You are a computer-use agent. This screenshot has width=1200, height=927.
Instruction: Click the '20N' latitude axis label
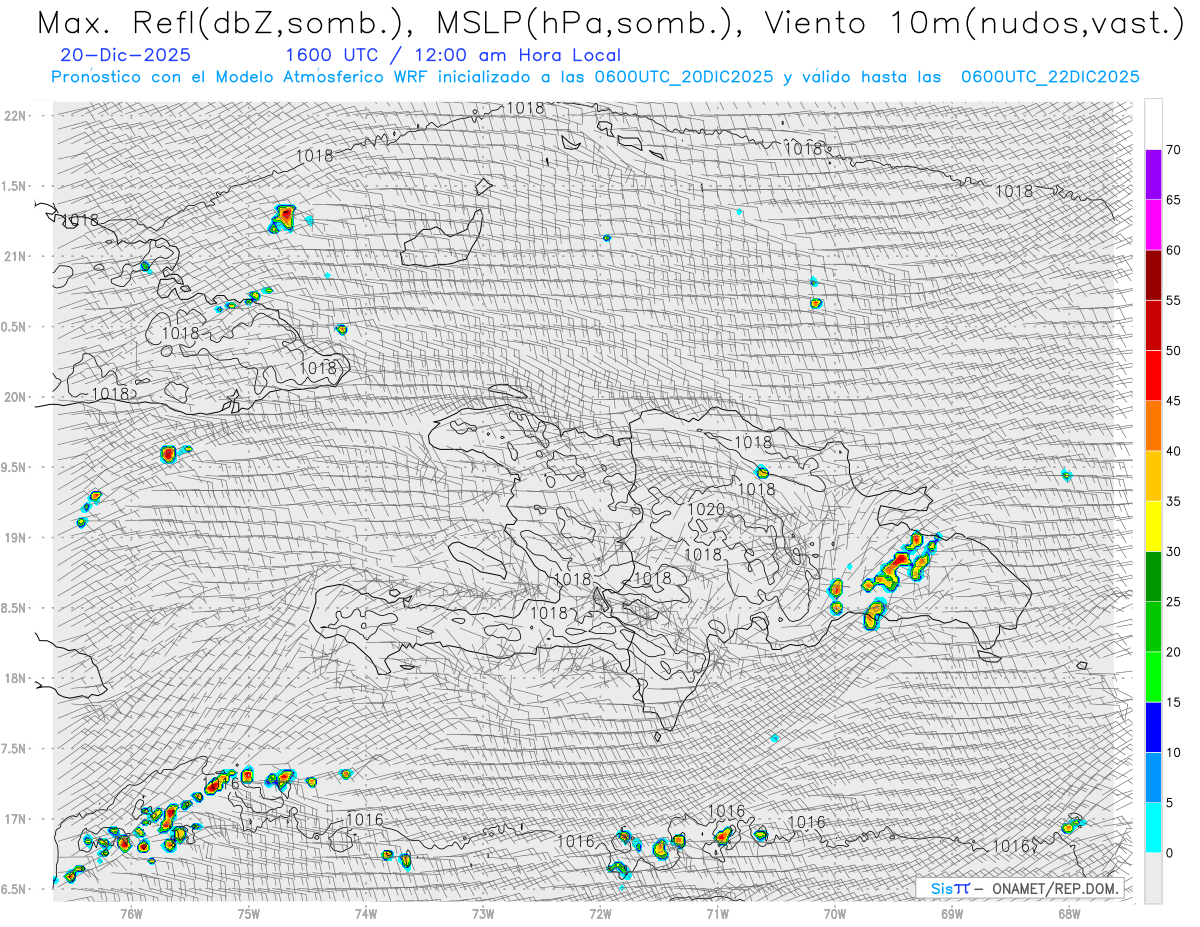point(15,397)
